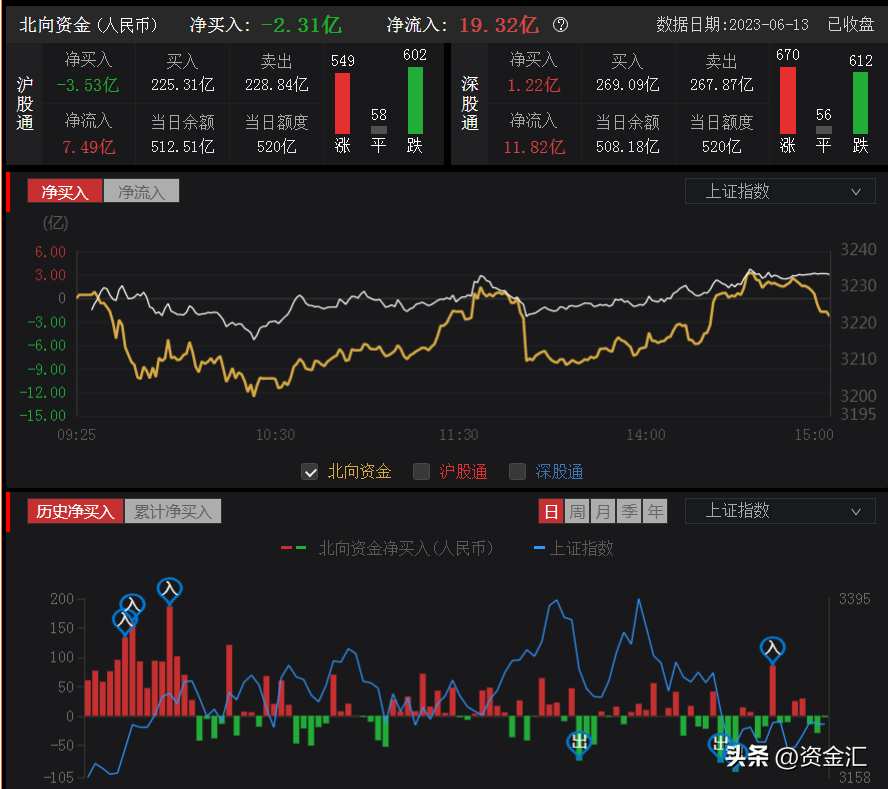Switch to the 累计净买入 tab
The image size is (888, 789).
coord(173,511)
